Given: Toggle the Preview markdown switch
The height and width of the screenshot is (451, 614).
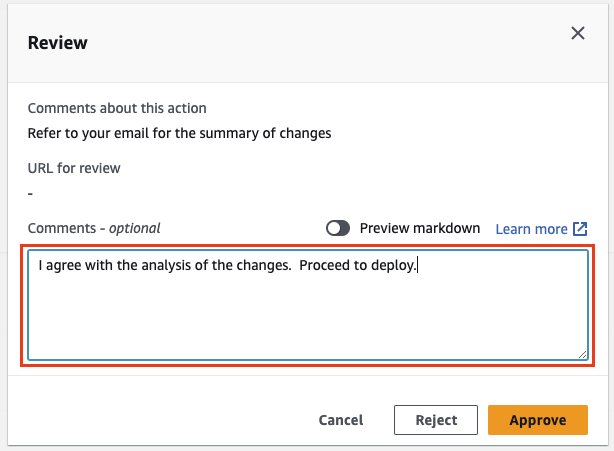Looking at the screenshot, I should tap(338, 228).
